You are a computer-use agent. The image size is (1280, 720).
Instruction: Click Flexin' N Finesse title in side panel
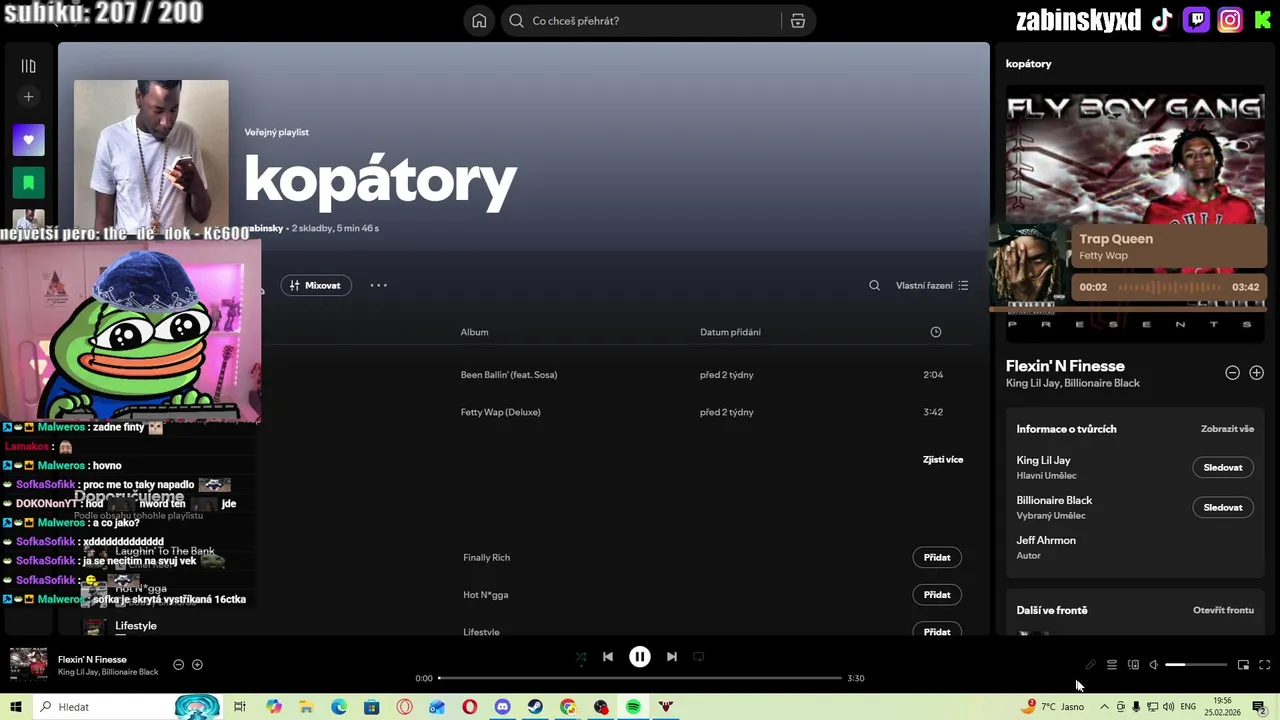(1065, 366)
